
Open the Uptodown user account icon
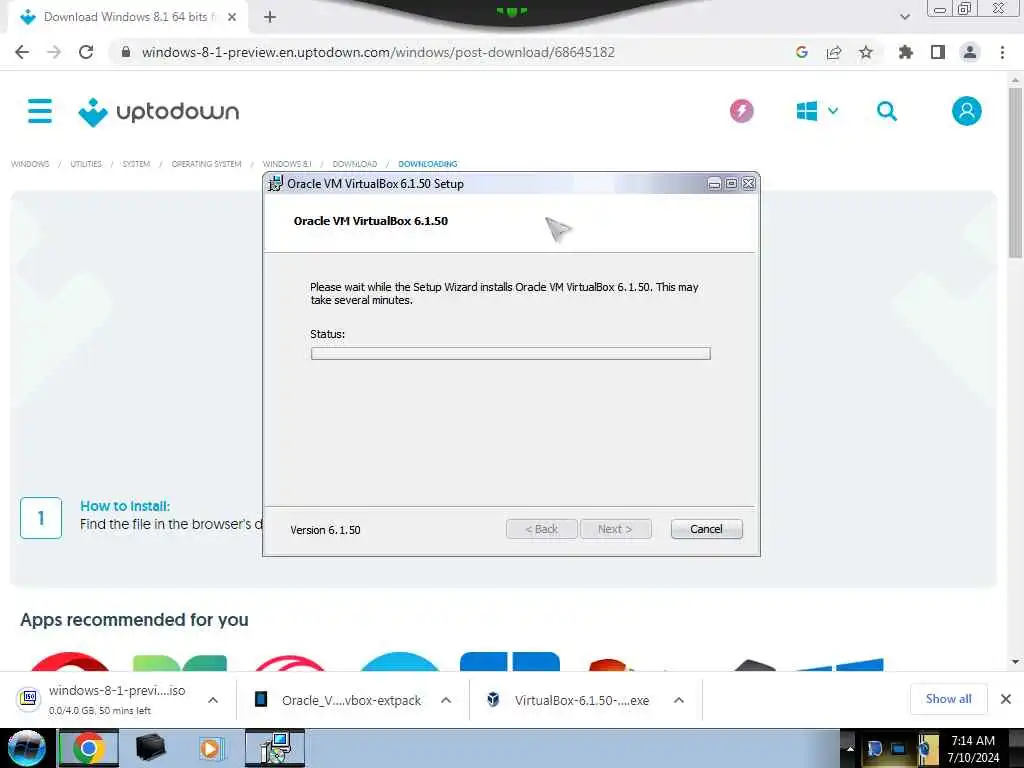967,111
